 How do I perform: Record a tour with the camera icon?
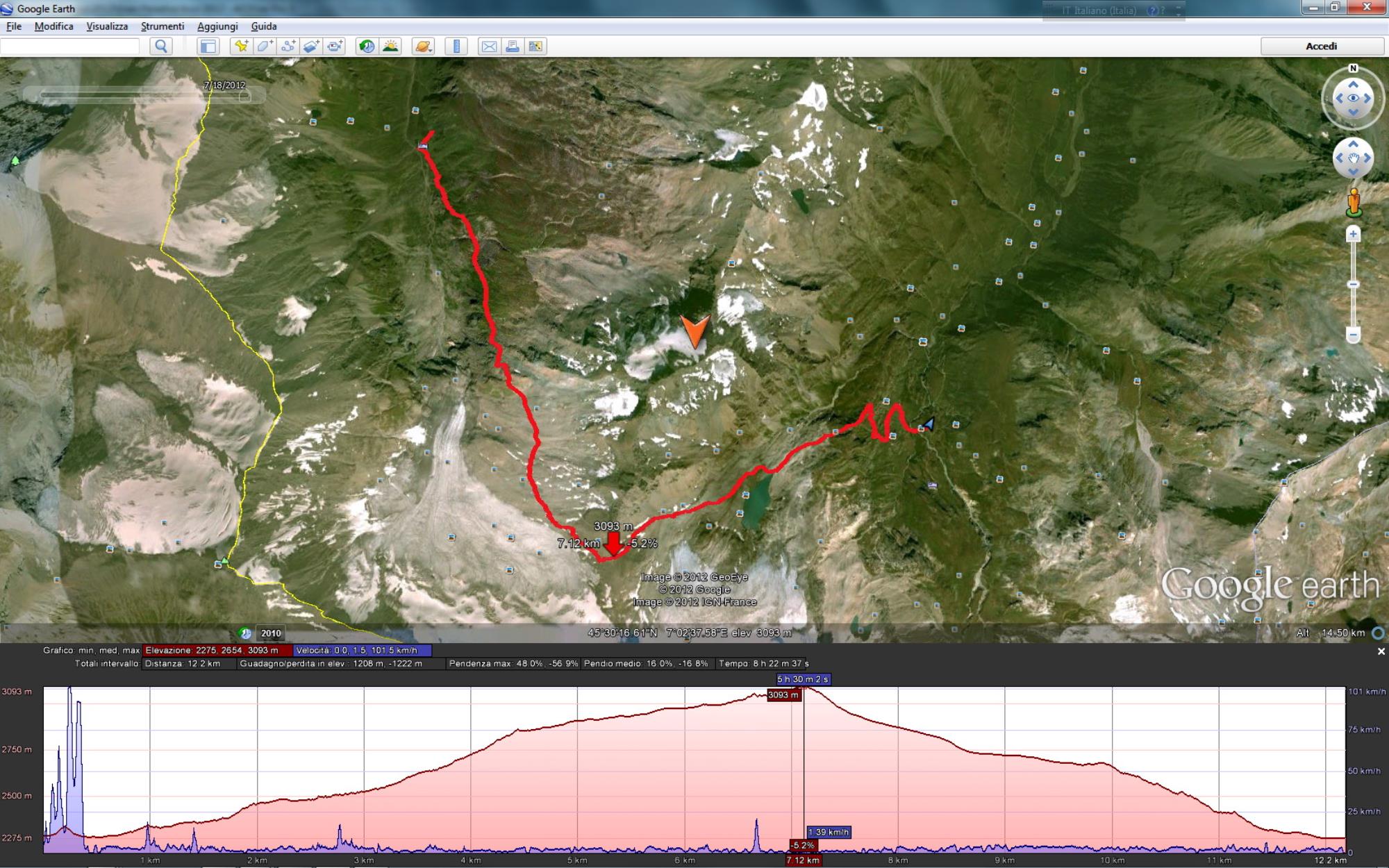point(335,47)
